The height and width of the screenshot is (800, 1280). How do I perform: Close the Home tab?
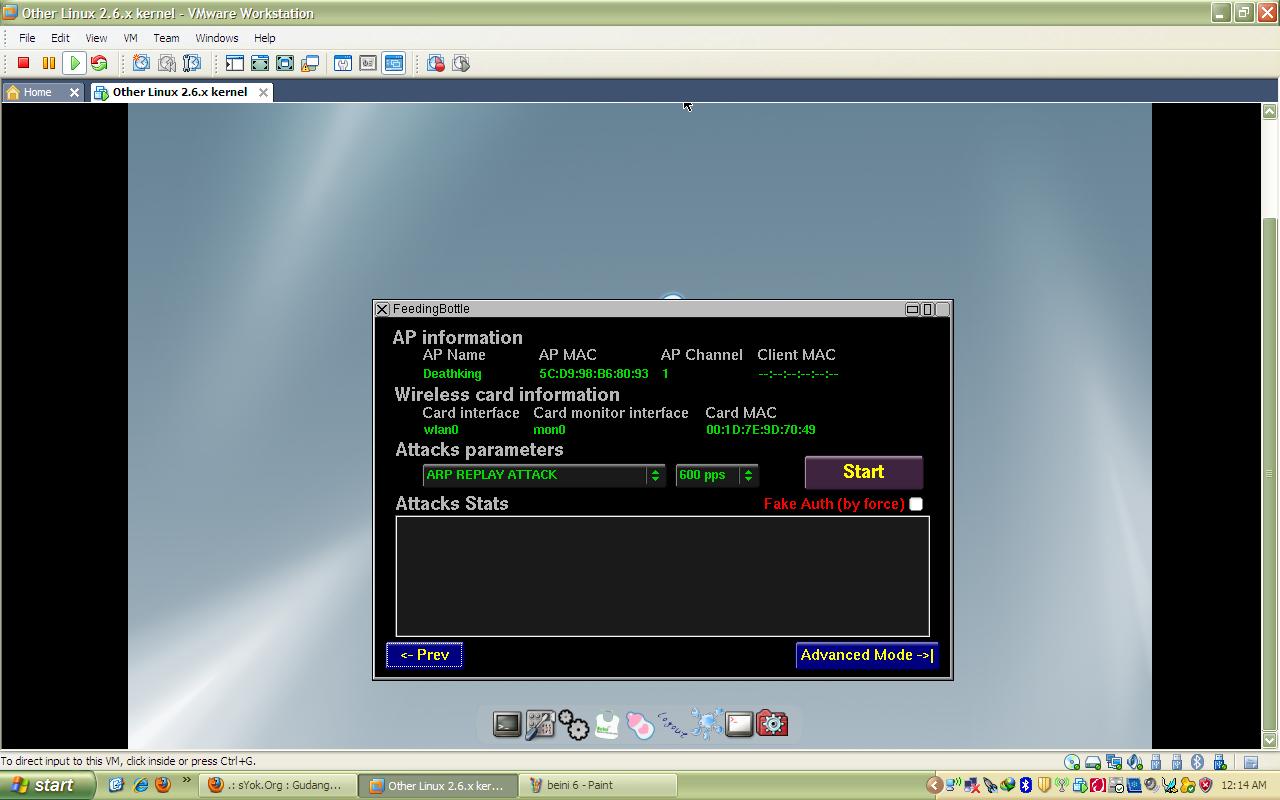click(x=74, y=92)
